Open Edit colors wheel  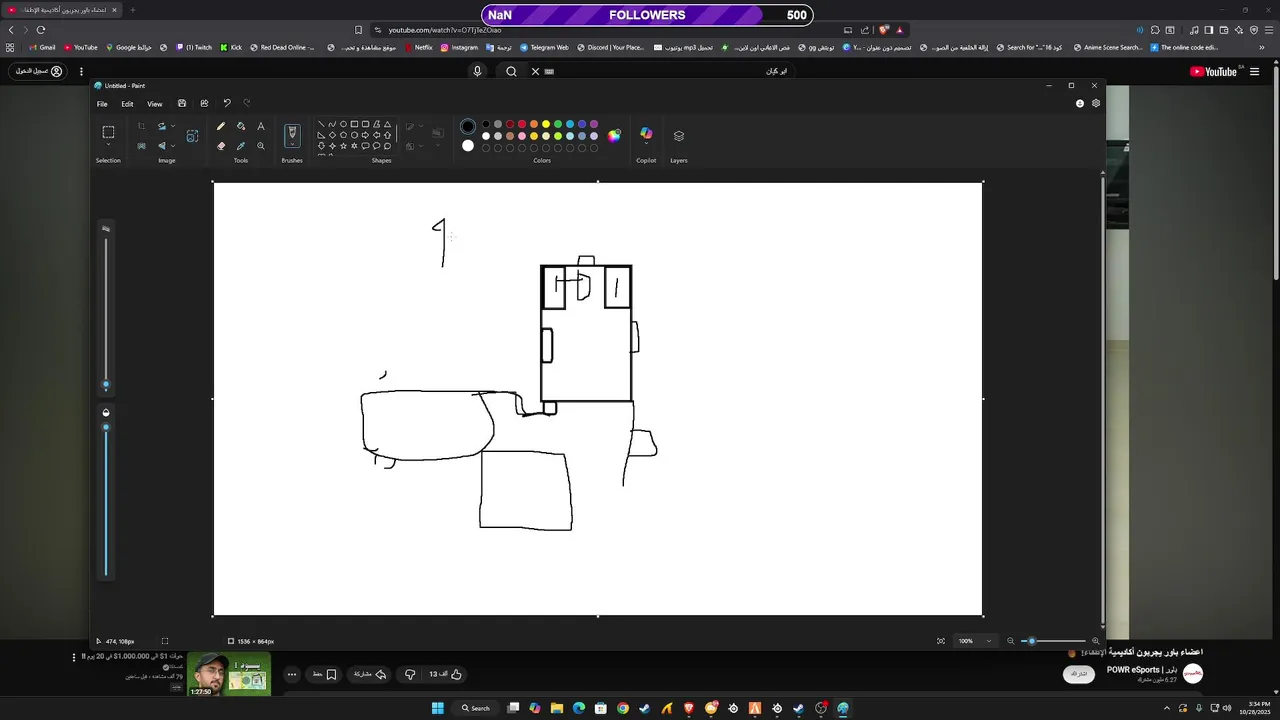[614, 135]
